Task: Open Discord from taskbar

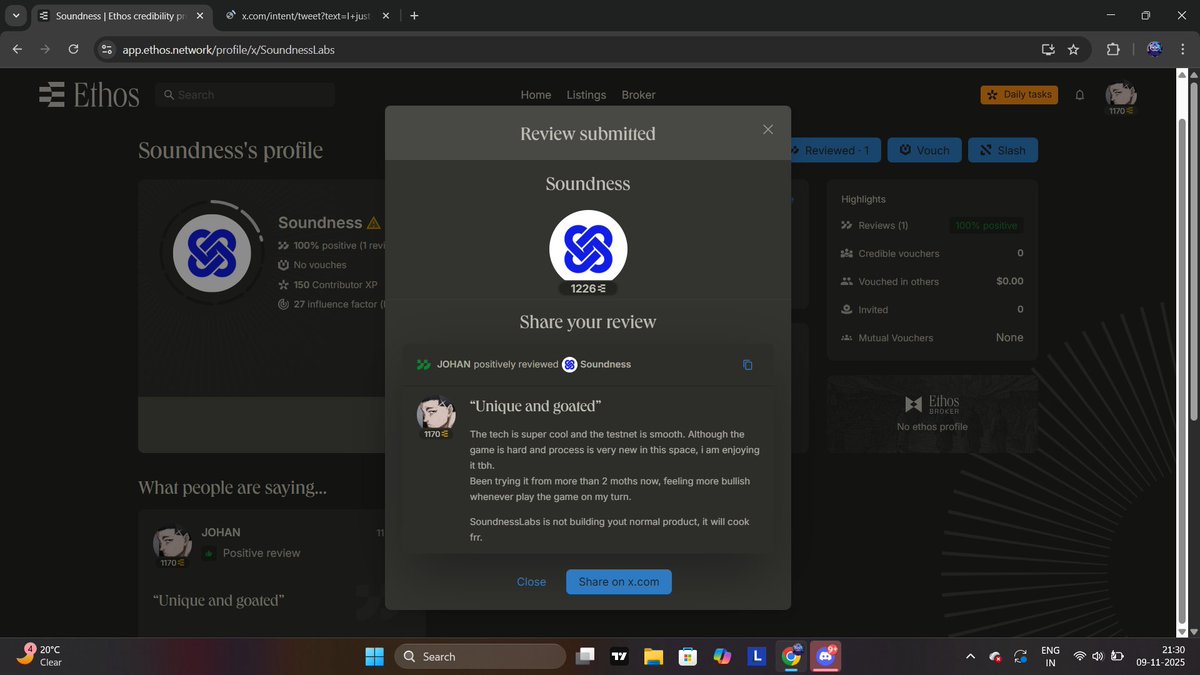Action: pos(826,656)
